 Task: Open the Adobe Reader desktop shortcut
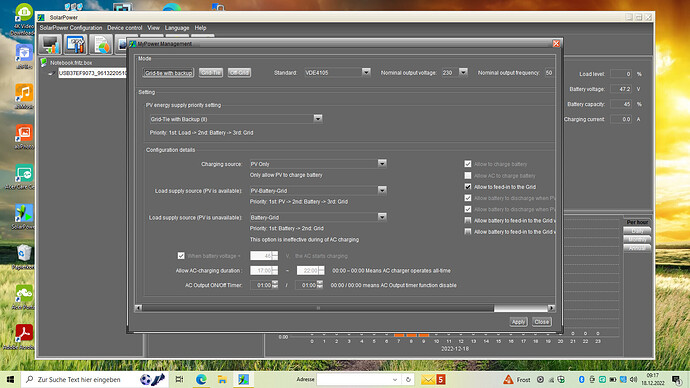[24, 337]
